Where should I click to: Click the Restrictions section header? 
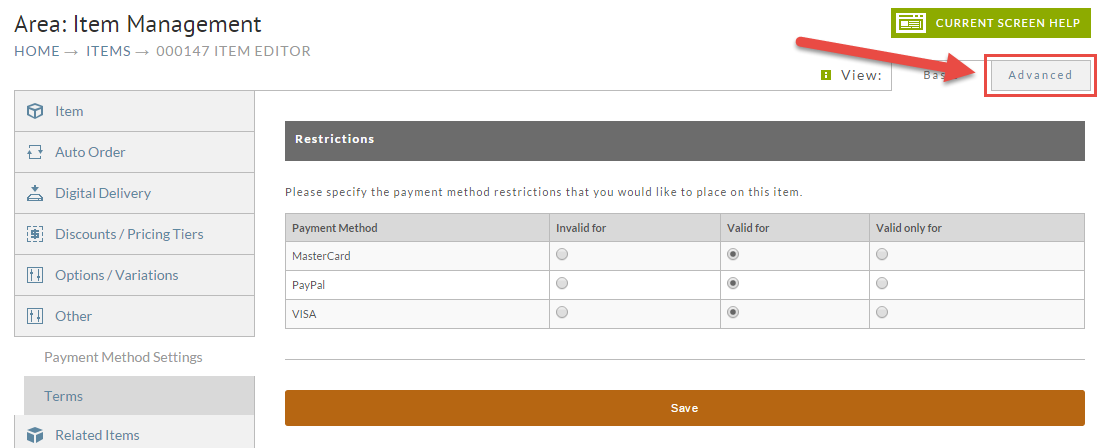click(x=684, y=140)
